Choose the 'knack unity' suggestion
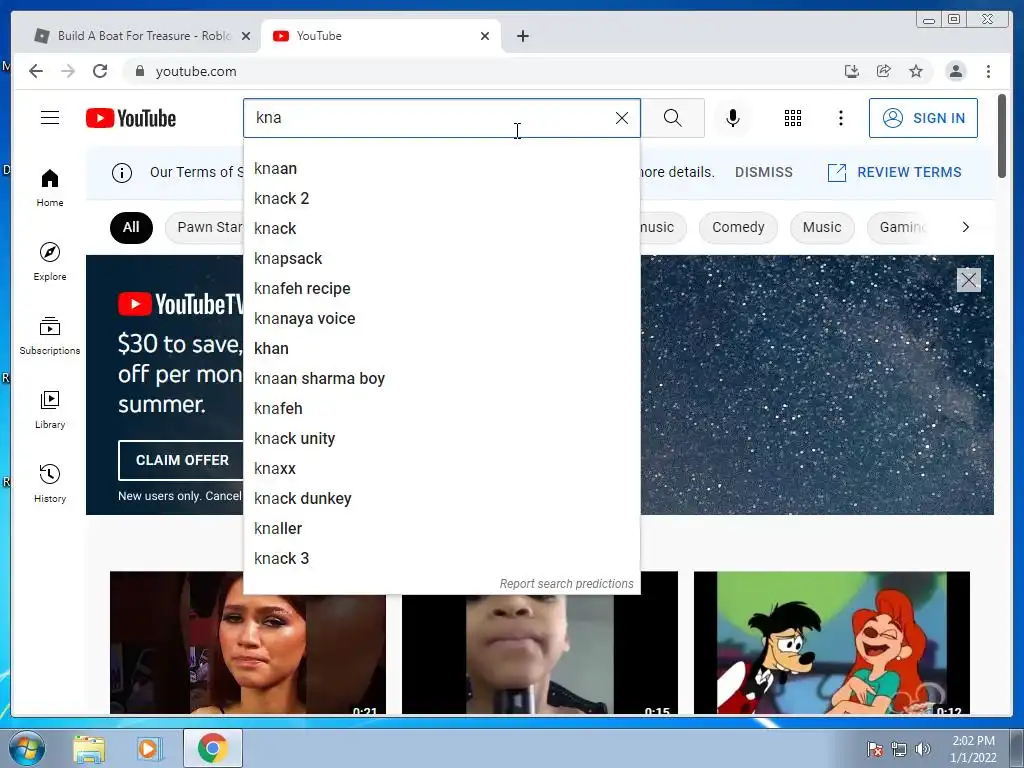1024x768 pixels. pos(441,439)
